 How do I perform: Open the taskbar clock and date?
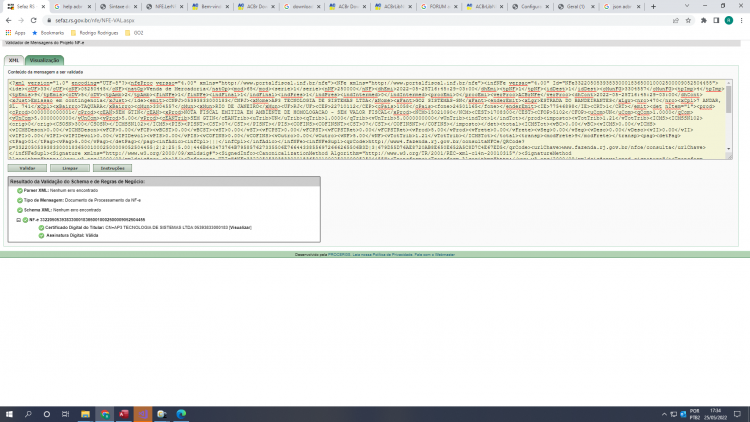tap(716, 414)
